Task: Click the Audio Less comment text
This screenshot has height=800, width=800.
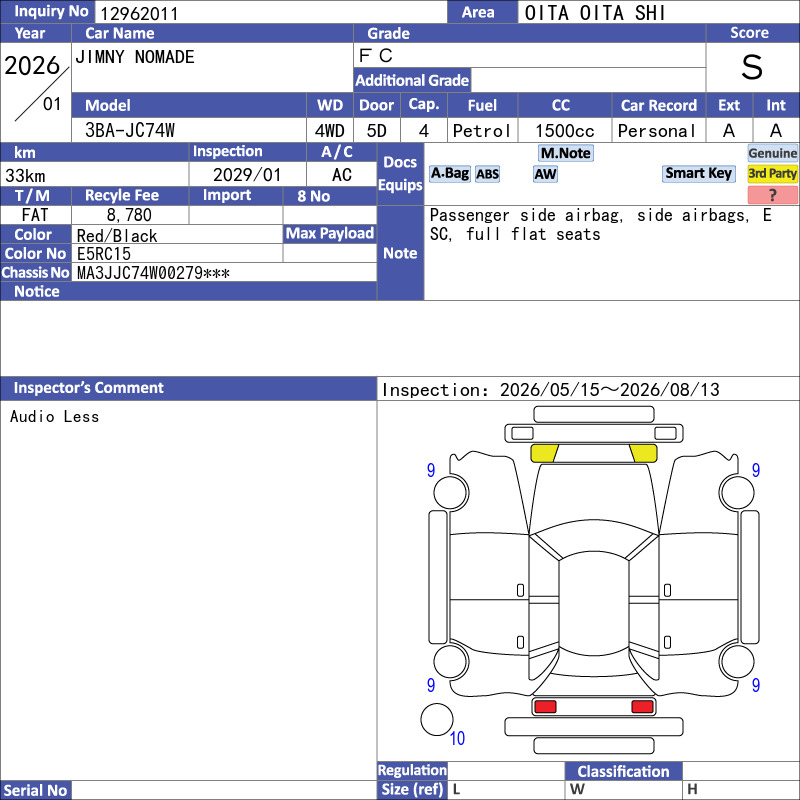Action: (55, 417)
